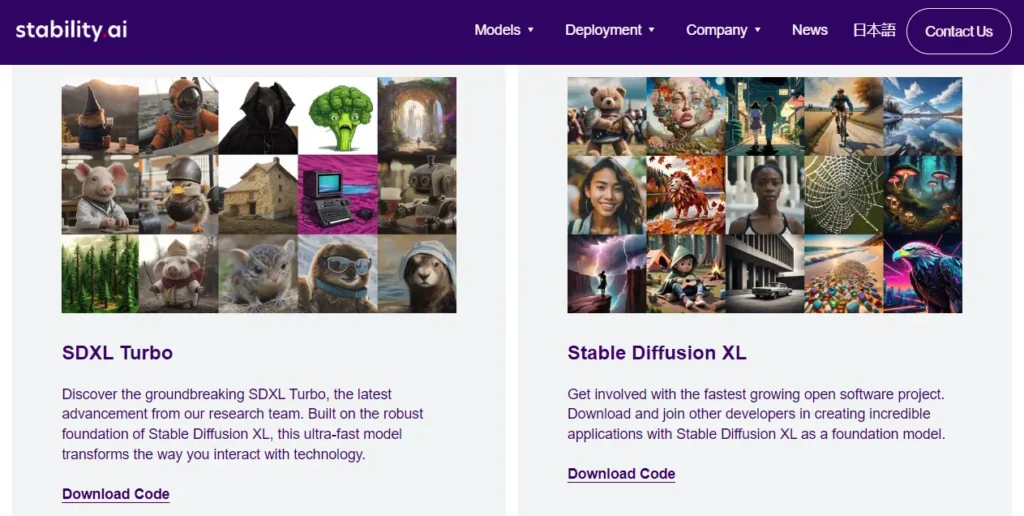Viewport: 1024px width, 516px height.
Task: Click Download Code under Stable Diffusion XL
Action: click(x=621, y=474)
